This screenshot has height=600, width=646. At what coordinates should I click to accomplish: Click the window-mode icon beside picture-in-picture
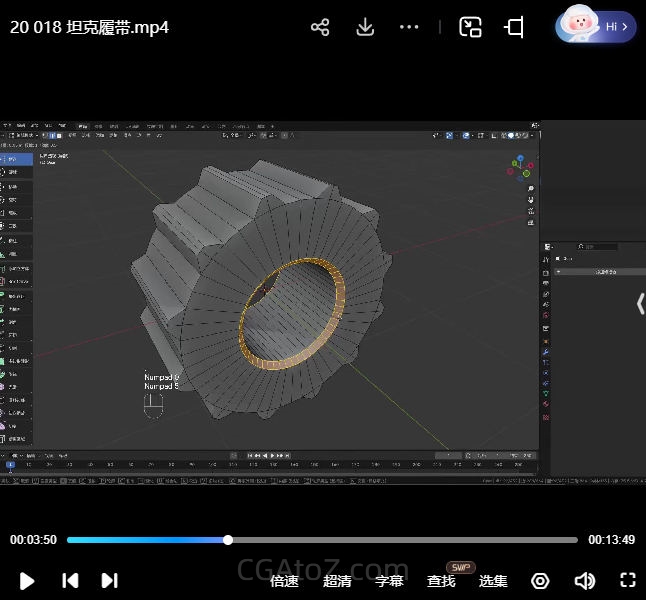click(515, 27)
